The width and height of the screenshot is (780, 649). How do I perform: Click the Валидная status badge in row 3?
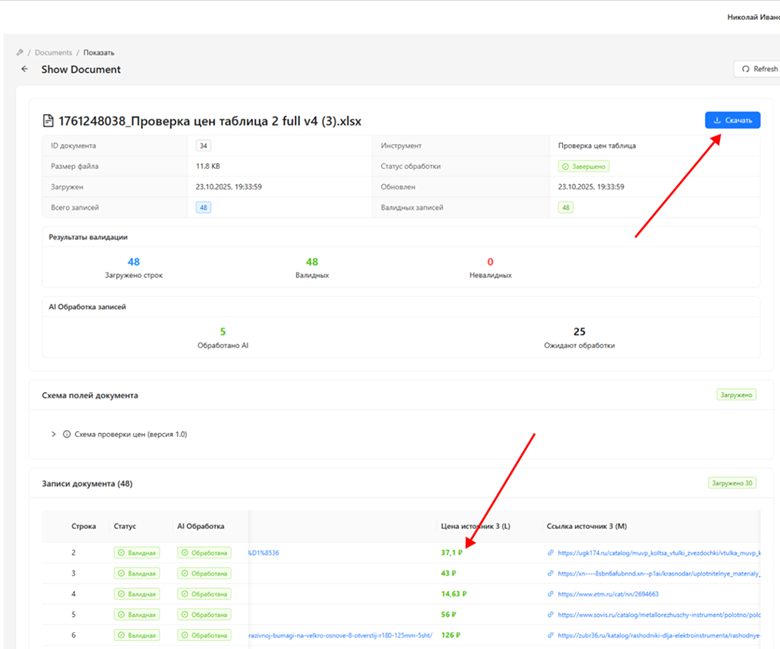click(136, 573)
